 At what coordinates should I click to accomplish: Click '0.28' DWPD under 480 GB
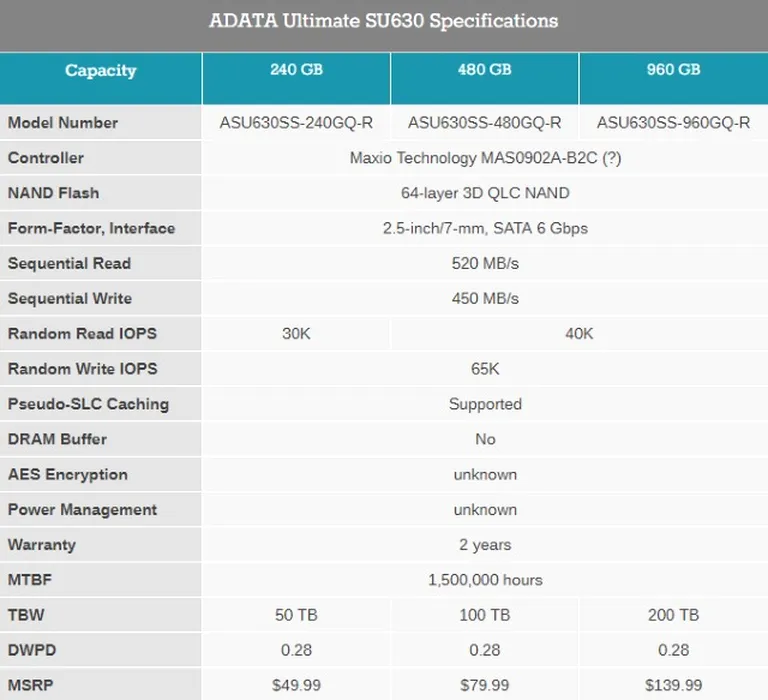click(x=484, y=651)
